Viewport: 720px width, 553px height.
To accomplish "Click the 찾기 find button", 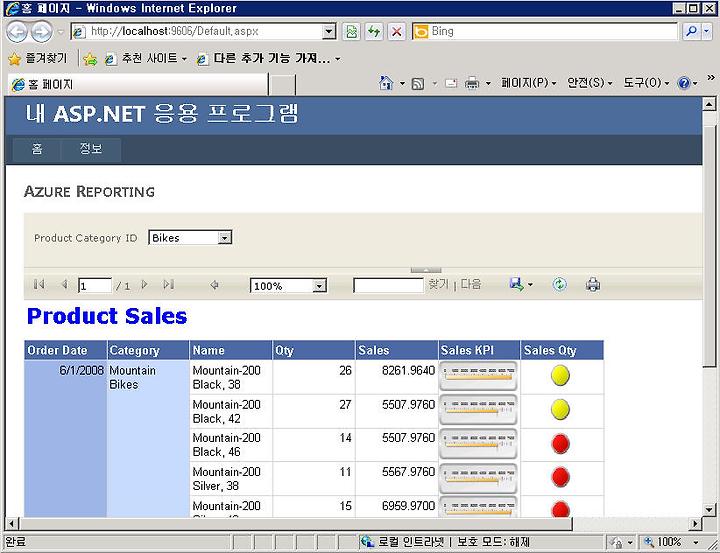I will (438, 284).
